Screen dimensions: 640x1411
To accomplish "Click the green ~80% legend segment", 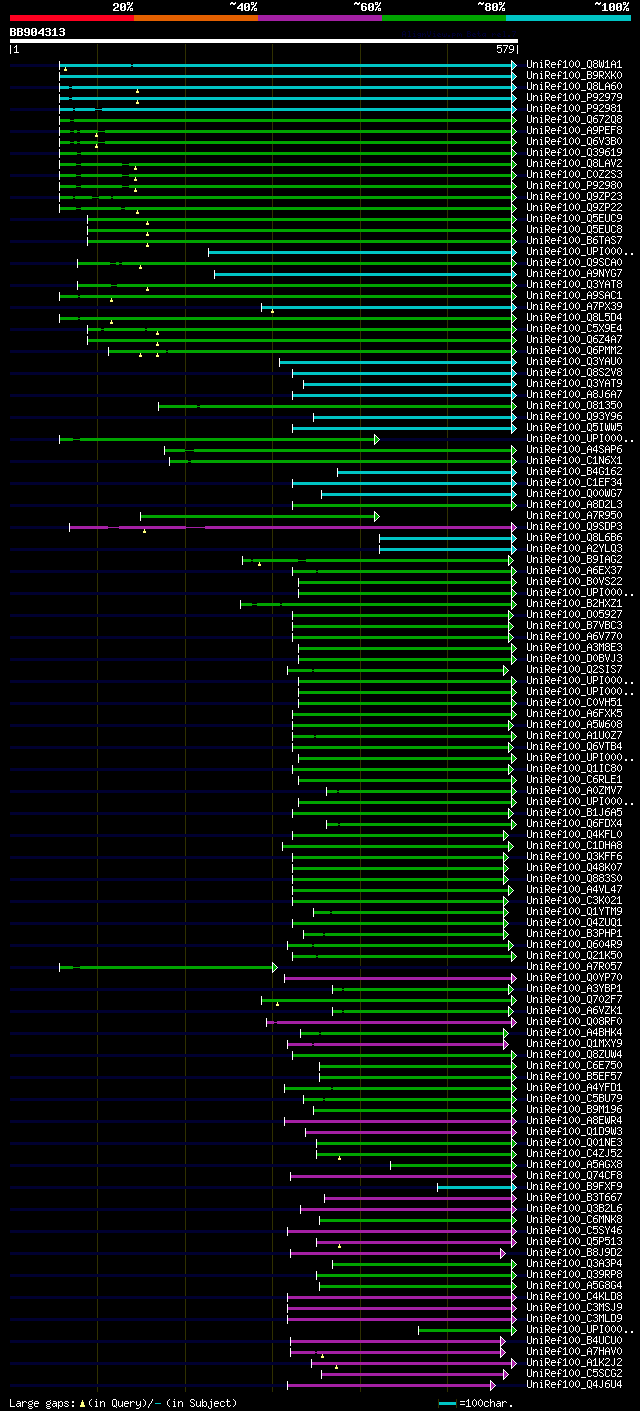I will click(444, 18).
